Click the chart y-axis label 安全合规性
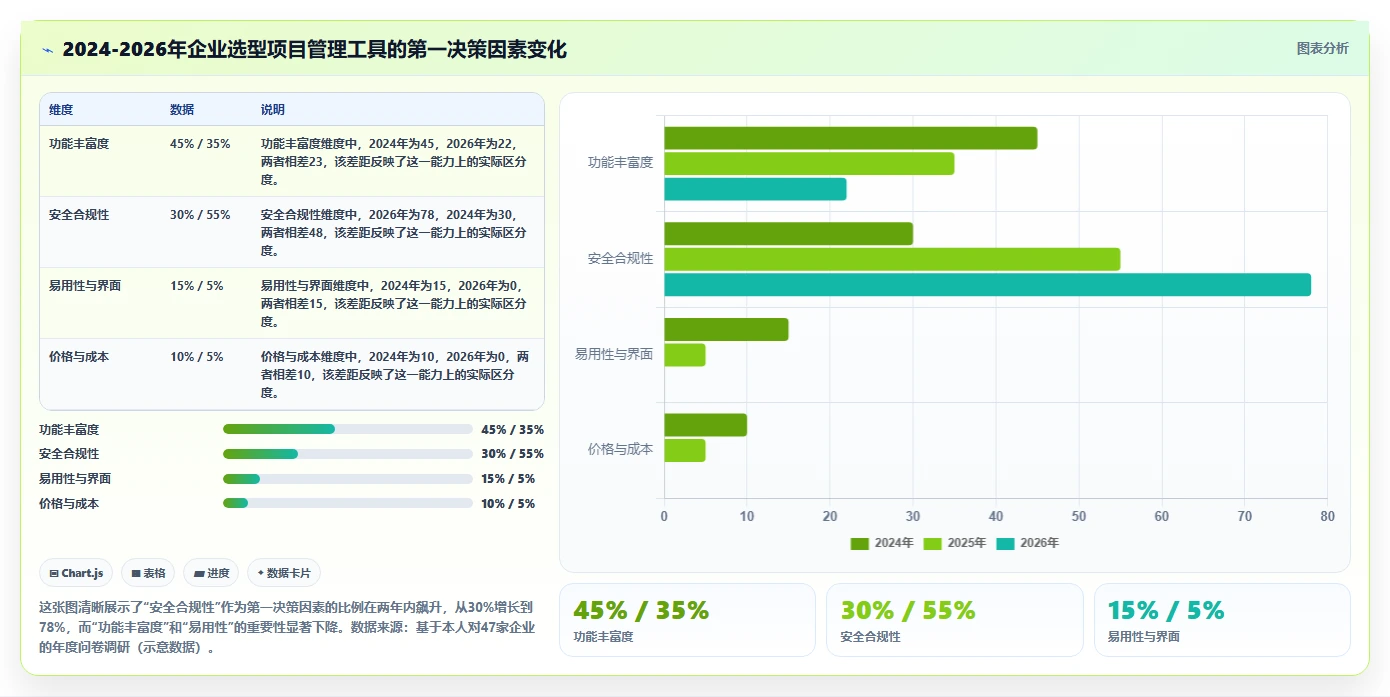Viewport: 1390px width, 697px height. (620, 259)
